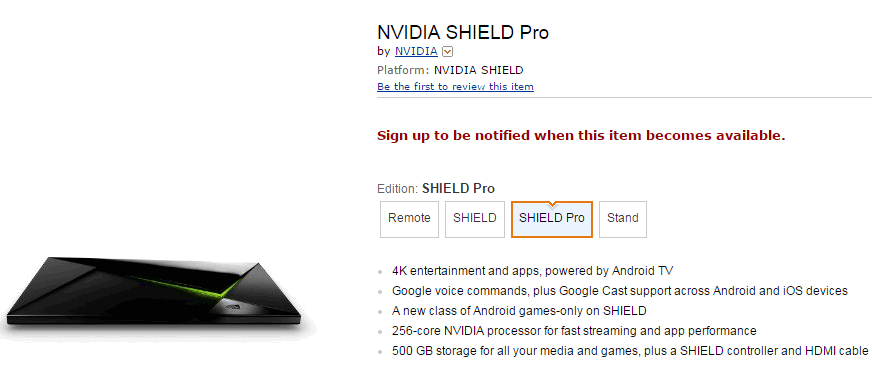Click the 'Sign up to be notified' message
The width and height of the screenshot is (872, 383).
point(581,135)
